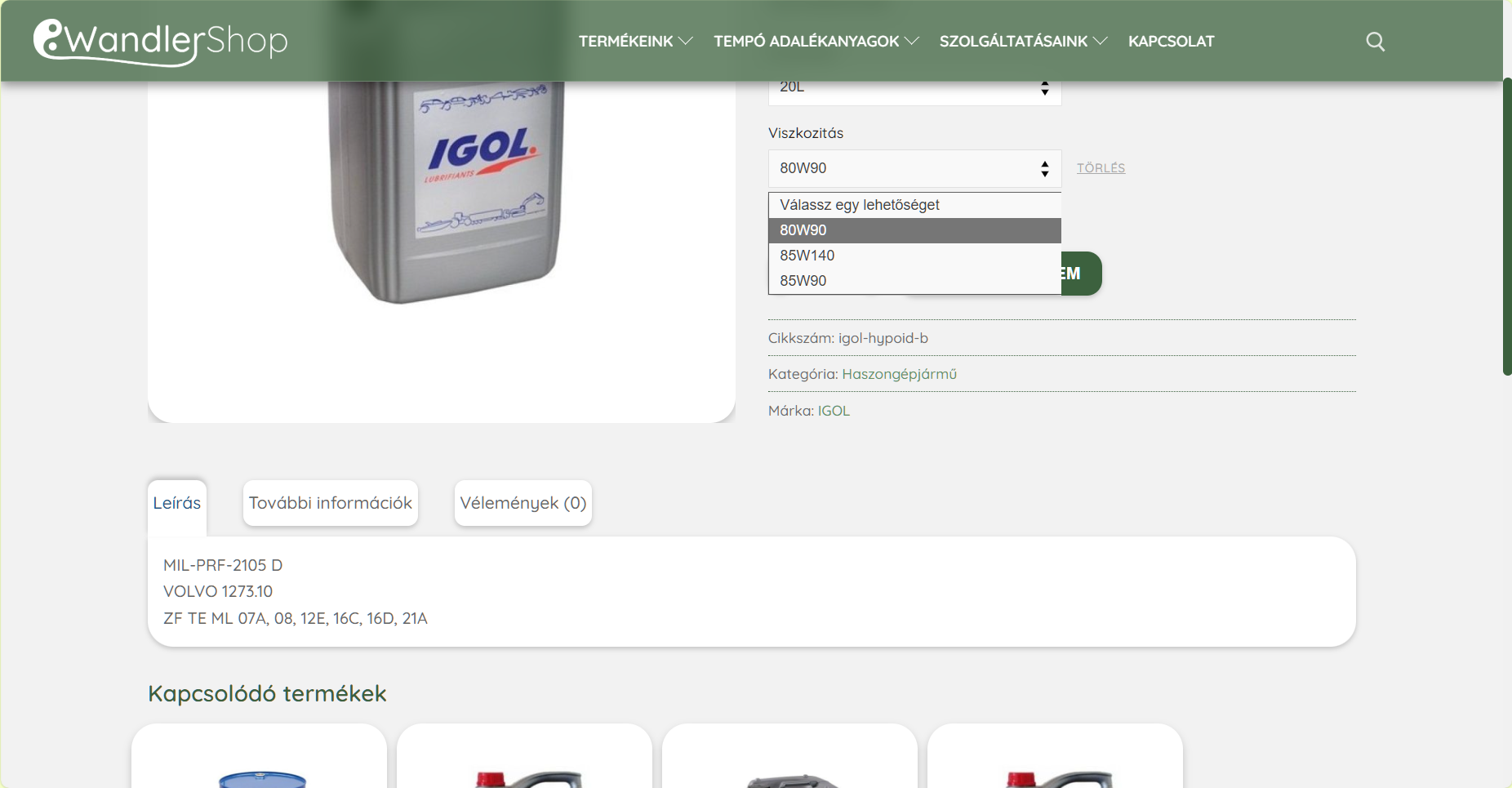Viewport: 1512px width, 788px height.
Task: Open the Viszkozitás 80W90 dropdown
Action: point(914,168)
